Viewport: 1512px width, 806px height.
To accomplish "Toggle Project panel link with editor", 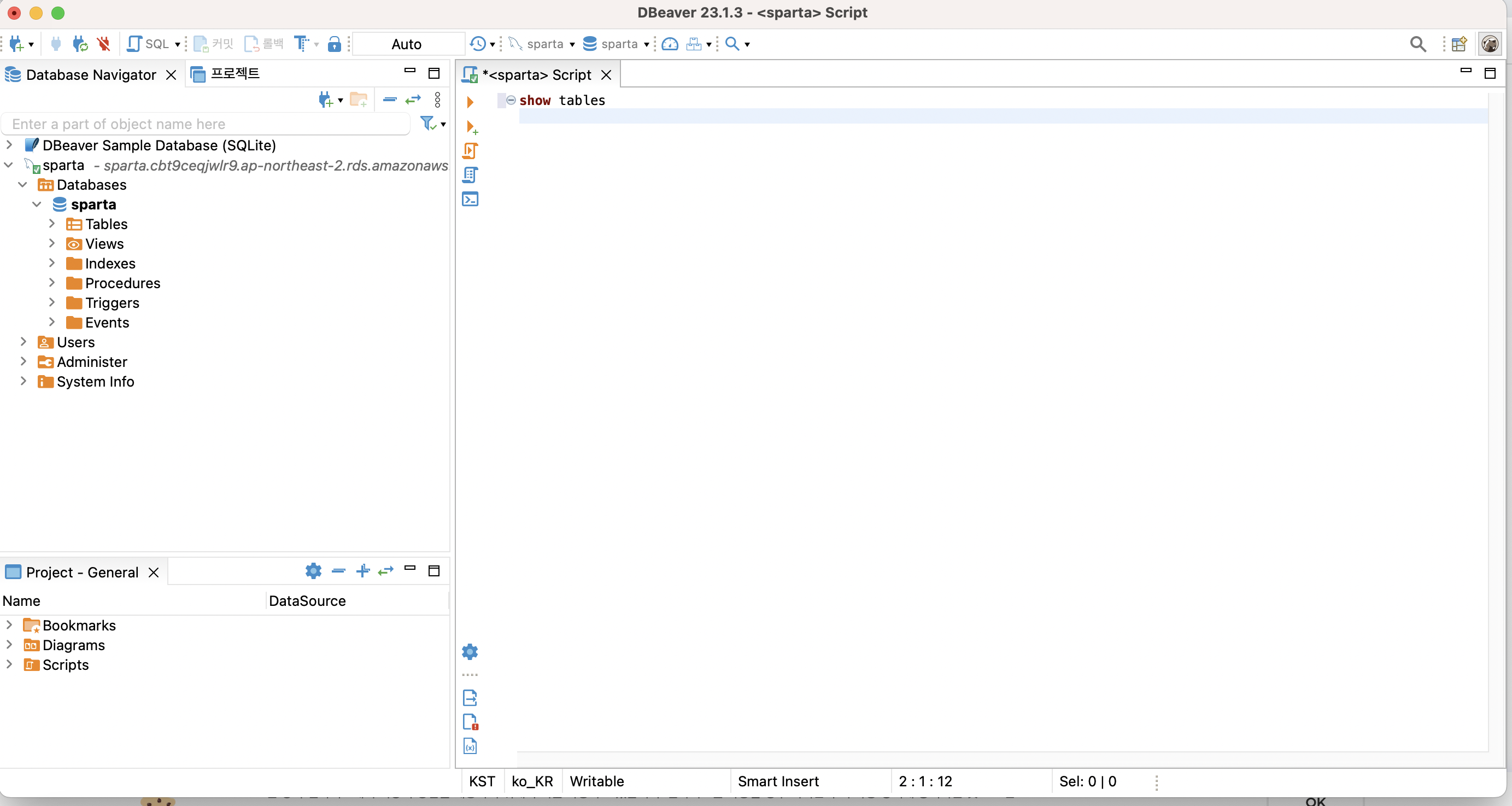I will point(385,571).
